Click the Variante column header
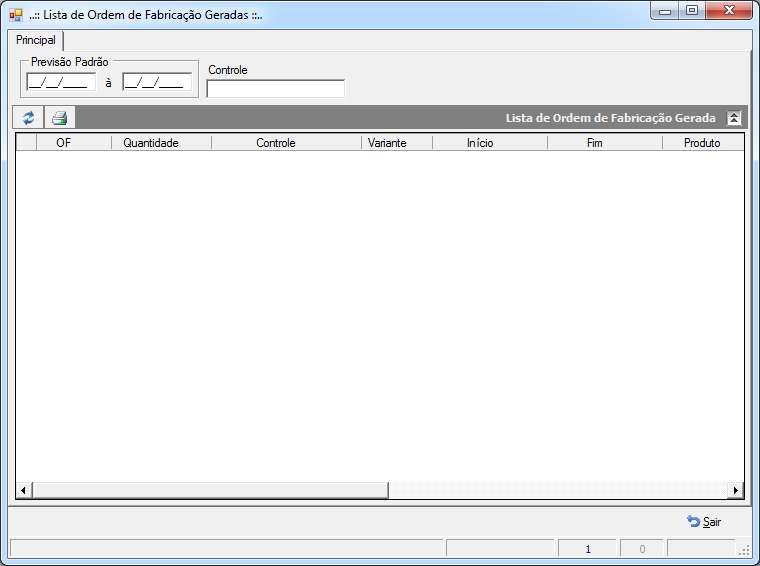Viewport: 760px width, 566px height. click(397, 142)
